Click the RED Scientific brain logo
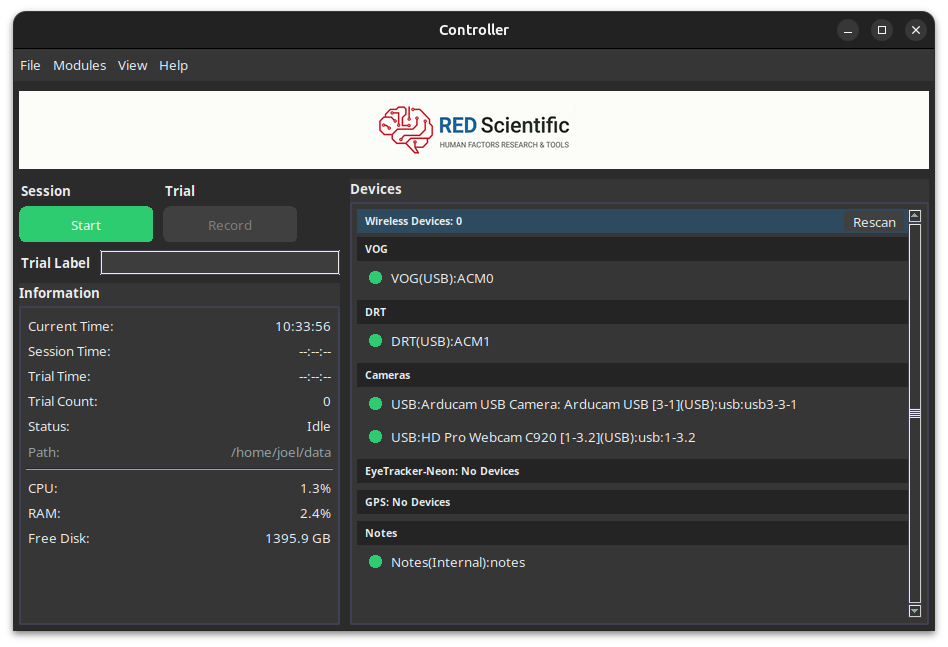Image resolution: width=948 pixels, height=647 pixels. (405, 130)
